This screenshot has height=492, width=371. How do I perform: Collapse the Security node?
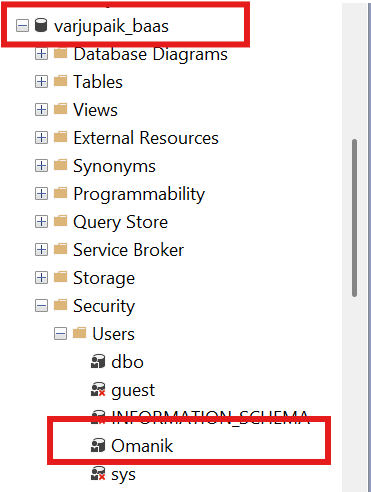(41, 306)
